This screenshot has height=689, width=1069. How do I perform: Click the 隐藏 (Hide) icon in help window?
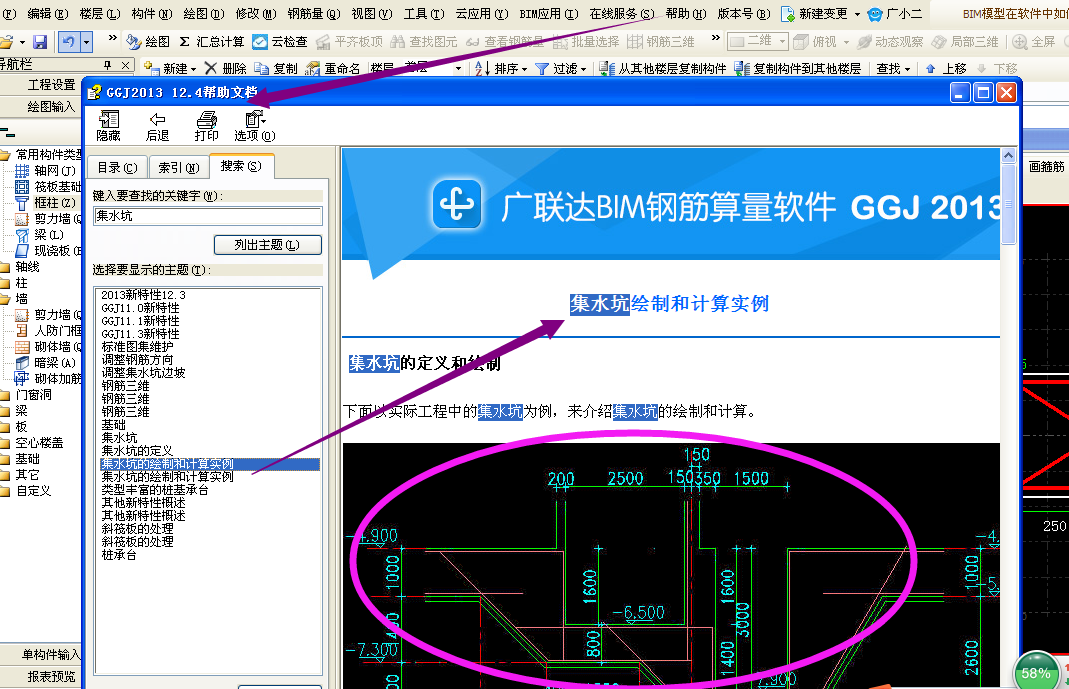click(x=108, y=126)
